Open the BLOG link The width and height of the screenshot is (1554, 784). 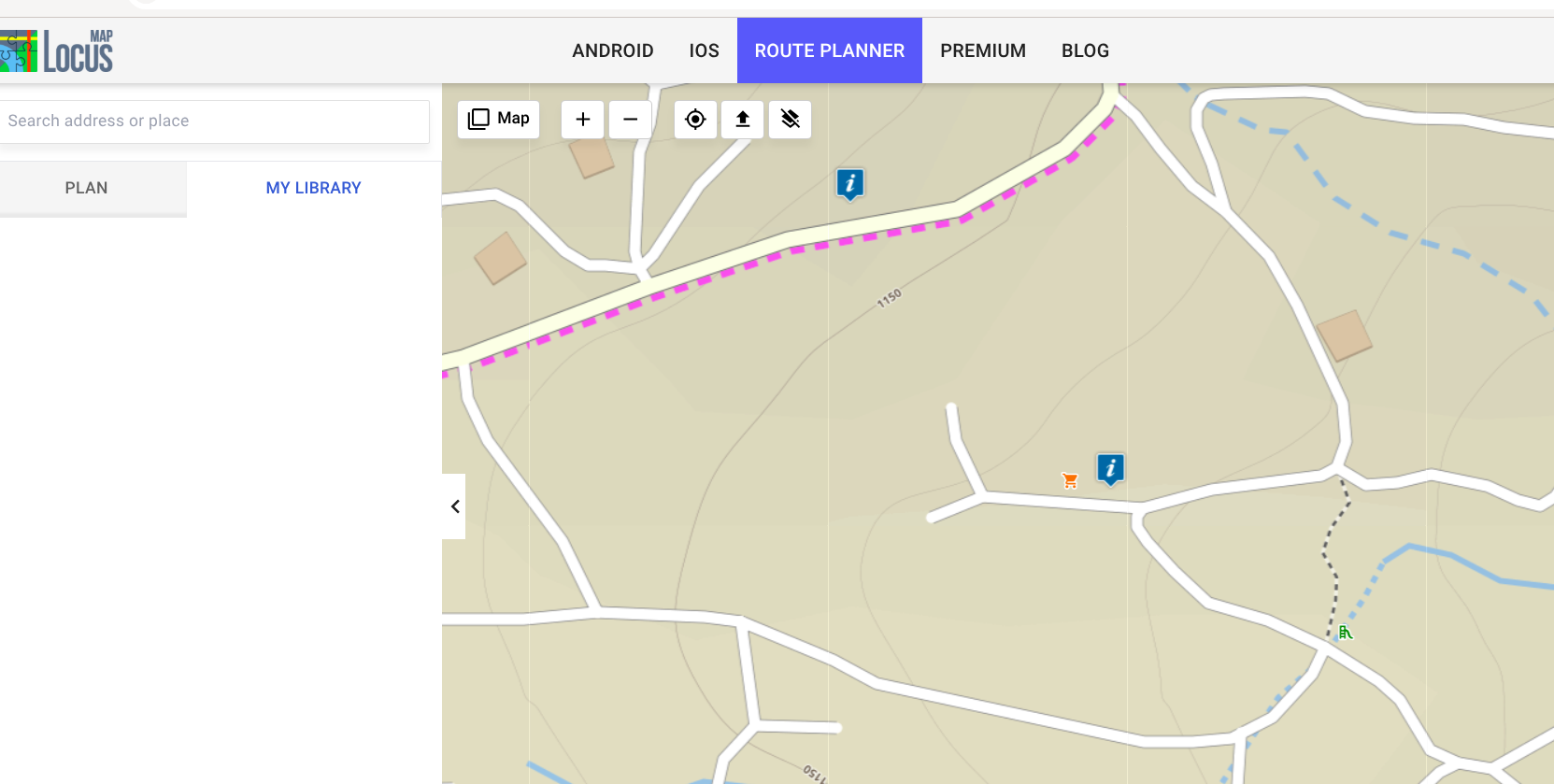tap(1085, 50)
